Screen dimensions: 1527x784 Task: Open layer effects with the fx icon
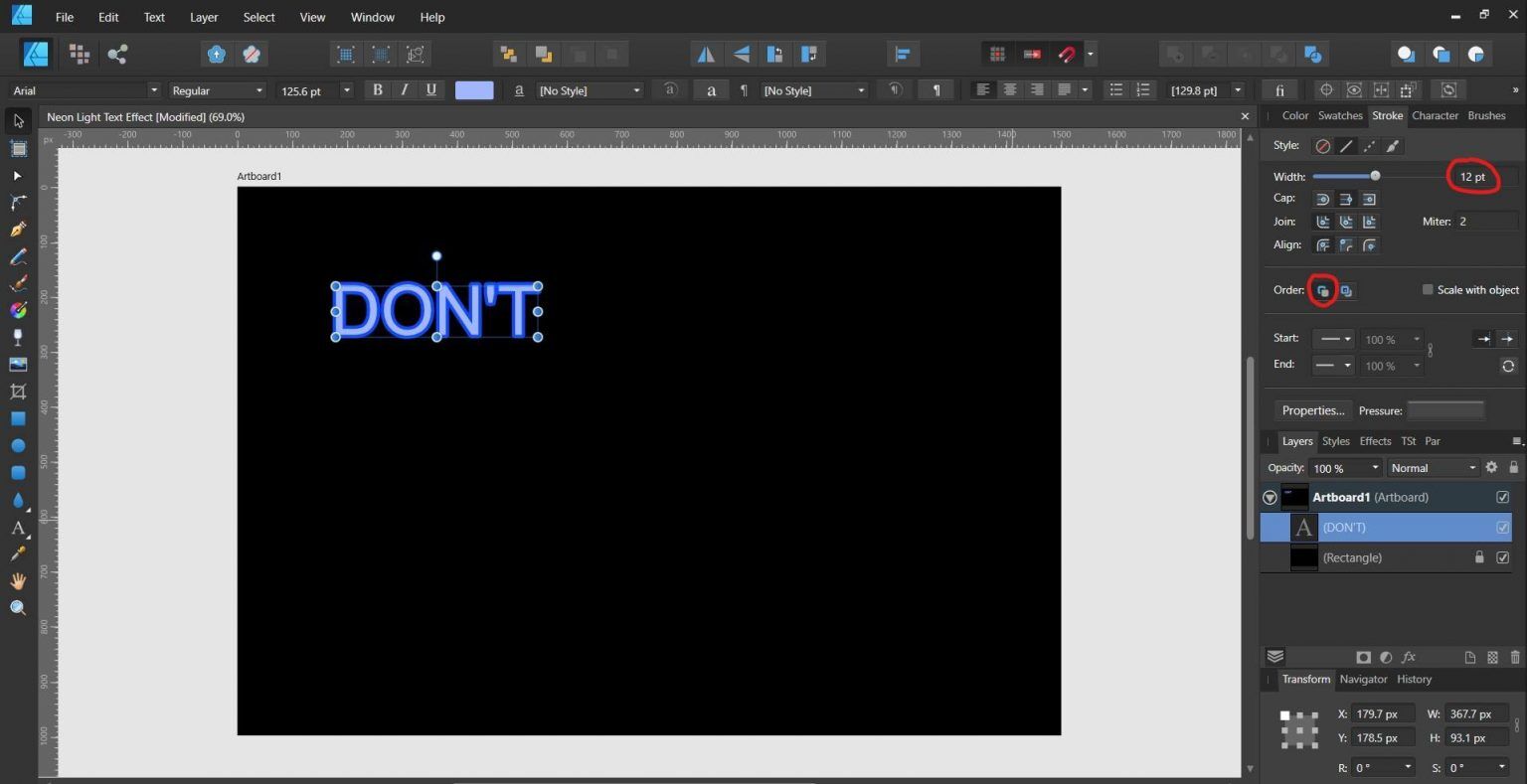click(x=1409, y=657)
